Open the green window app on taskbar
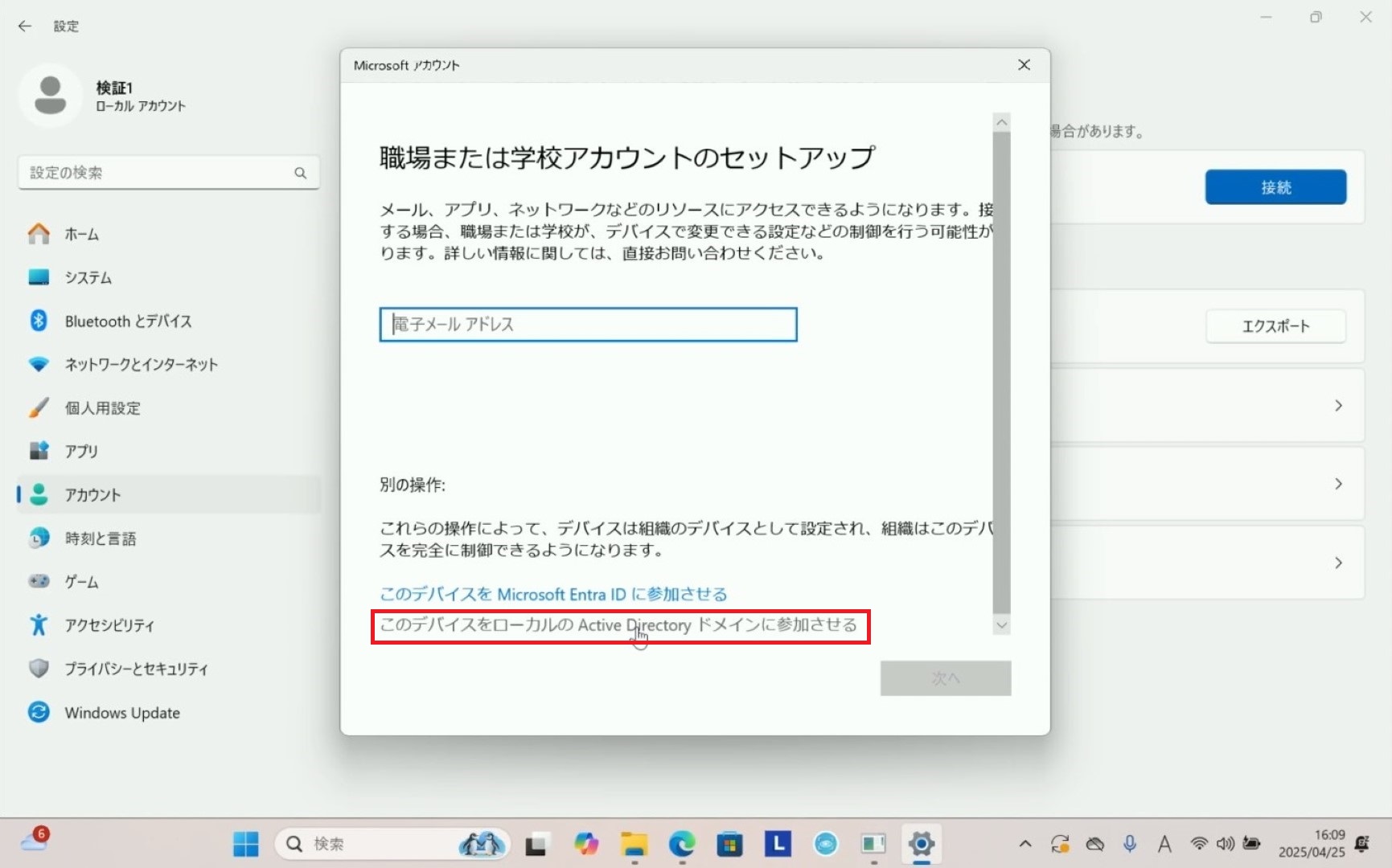Image resolution: width=1392 pixels, height=868 pixels. (873, 844)
